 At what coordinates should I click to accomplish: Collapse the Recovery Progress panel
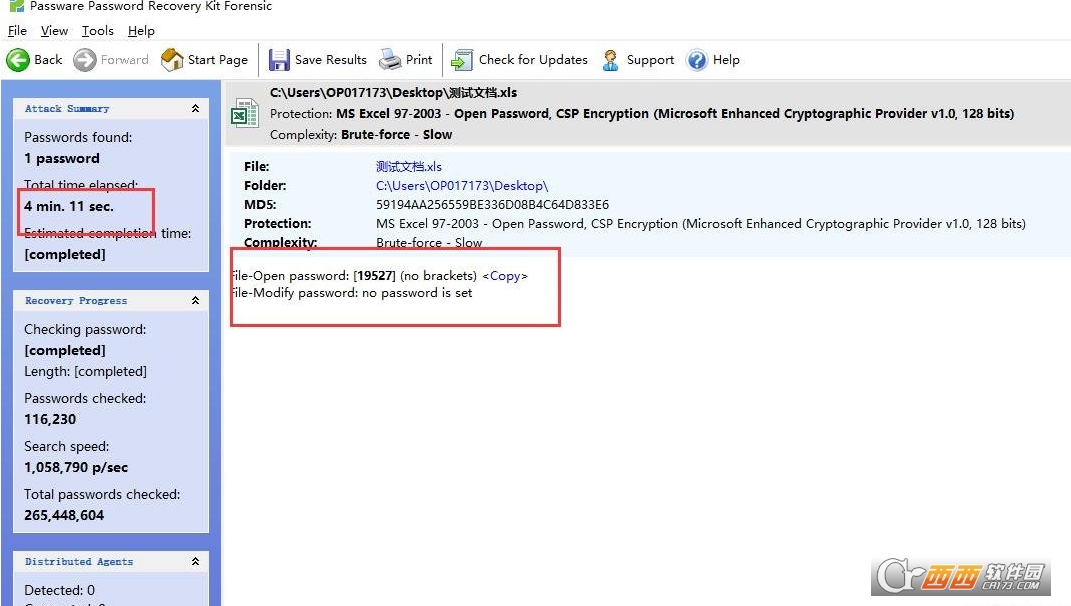pyautogui.click(x=195, y=301)
